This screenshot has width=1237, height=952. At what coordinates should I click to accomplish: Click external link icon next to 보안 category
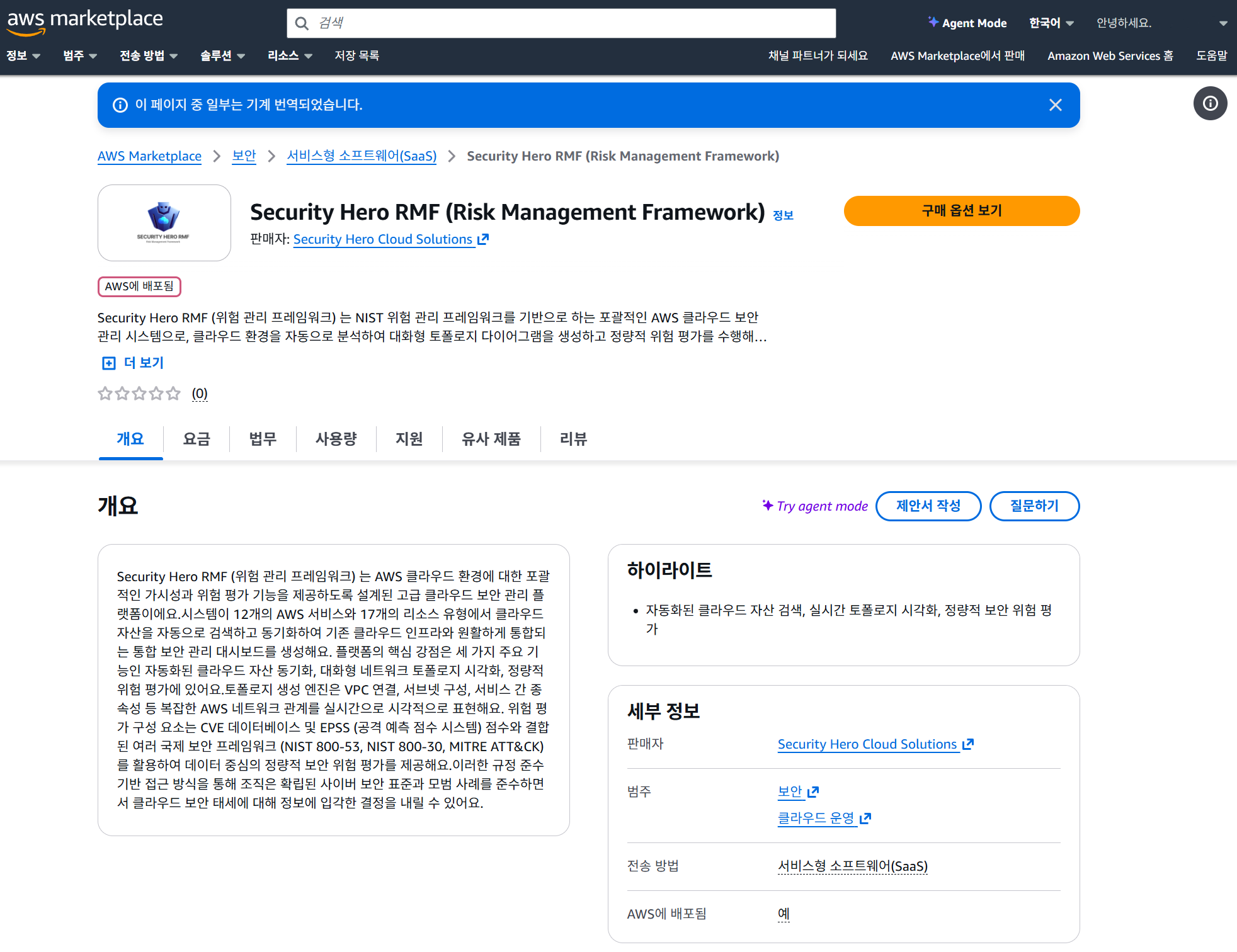[813, 792]
